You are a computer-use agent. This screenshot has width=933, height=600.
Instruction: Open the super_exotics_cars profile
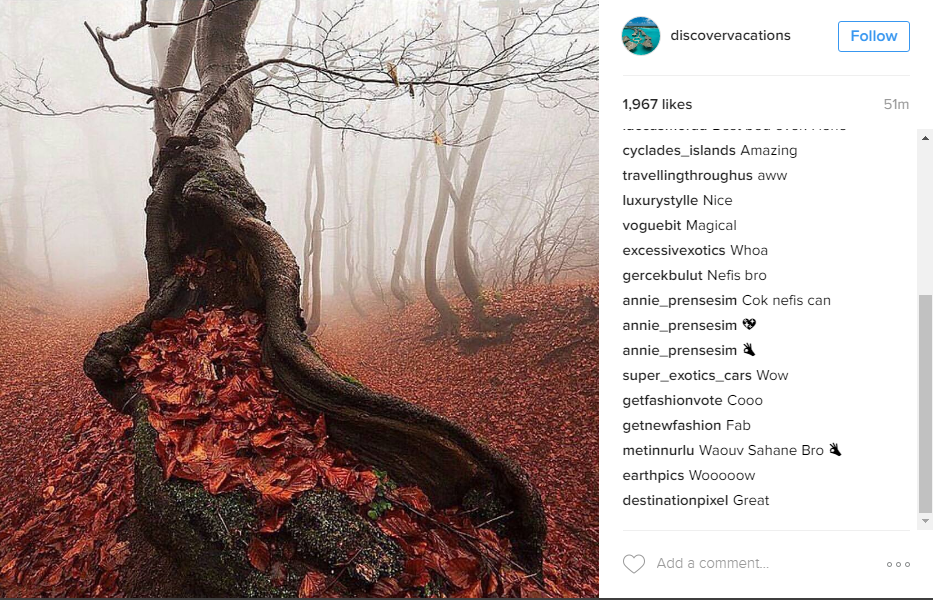tap(687, 376)
